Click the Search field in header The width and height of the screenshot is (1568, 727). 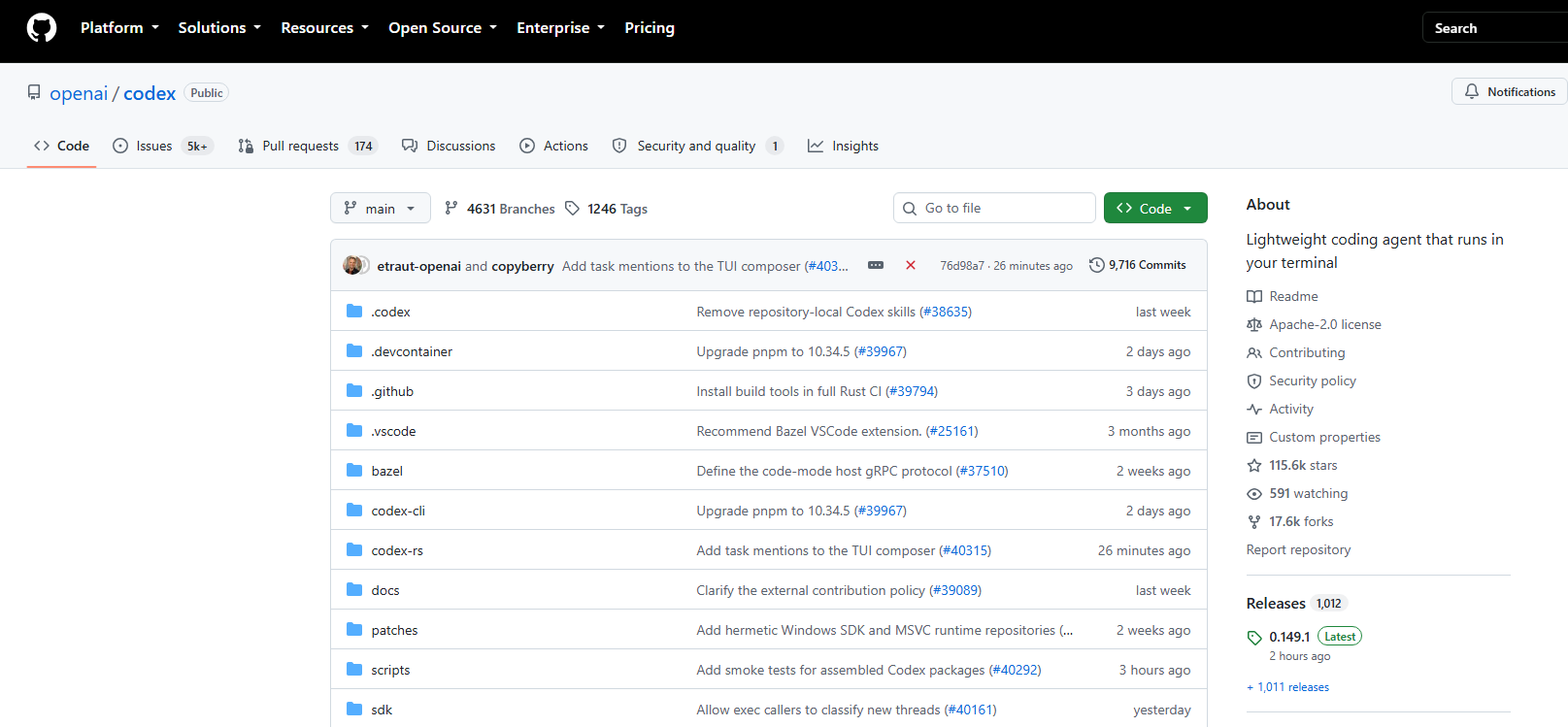[x=1495, y=28]
